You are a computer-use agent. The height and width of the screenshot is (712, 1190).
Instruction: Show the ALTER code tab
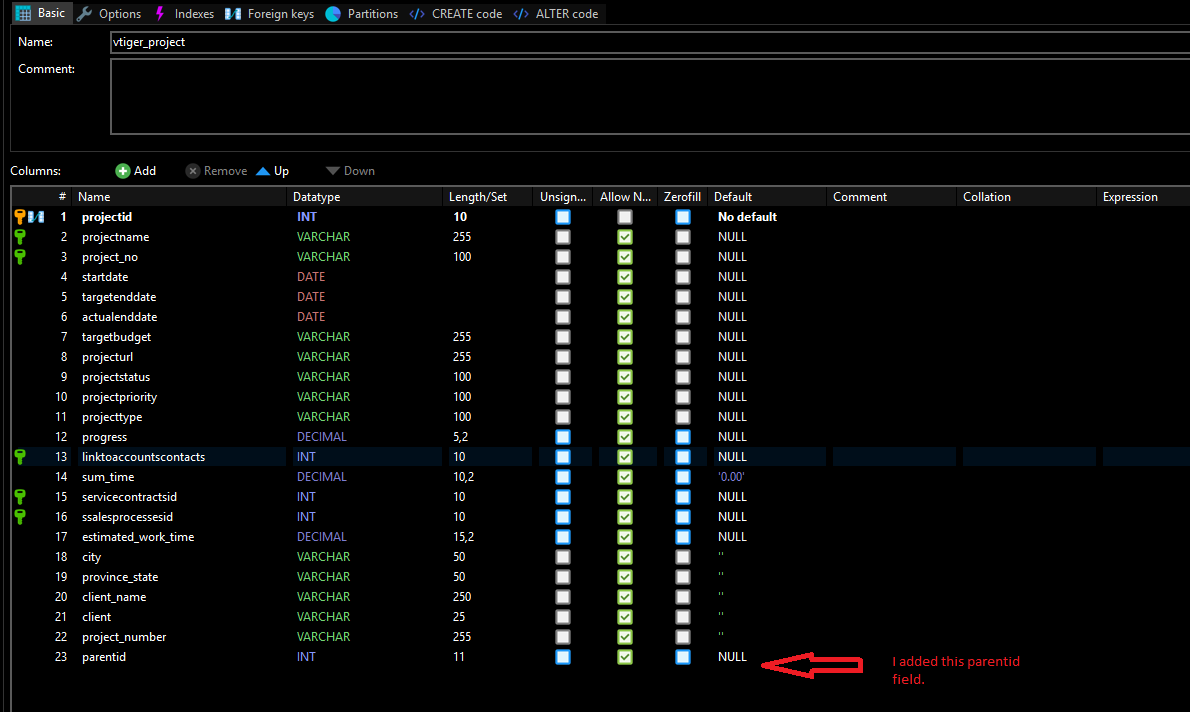coord(556,14)
